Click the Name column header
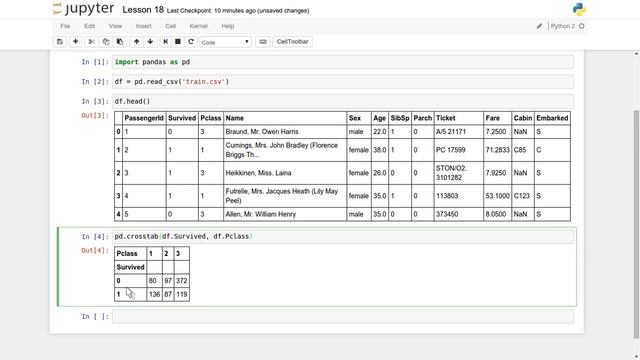 285,118
